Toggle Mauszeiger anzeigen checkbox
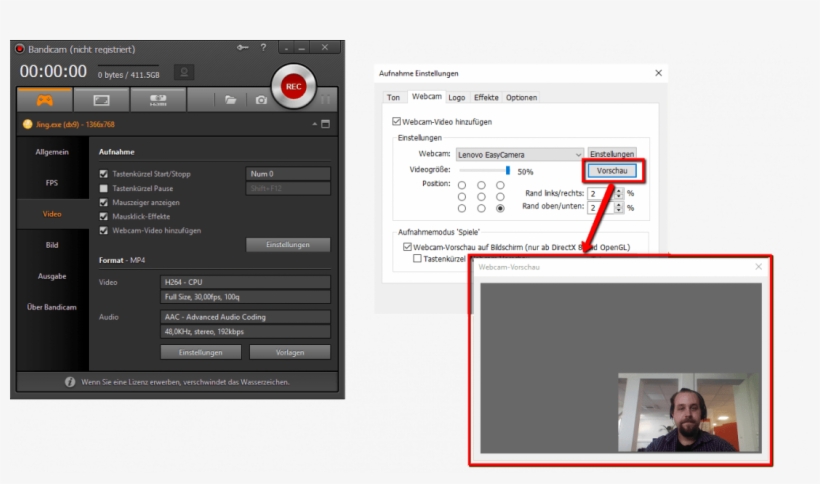The image size is (820, 484). (104, 202)
